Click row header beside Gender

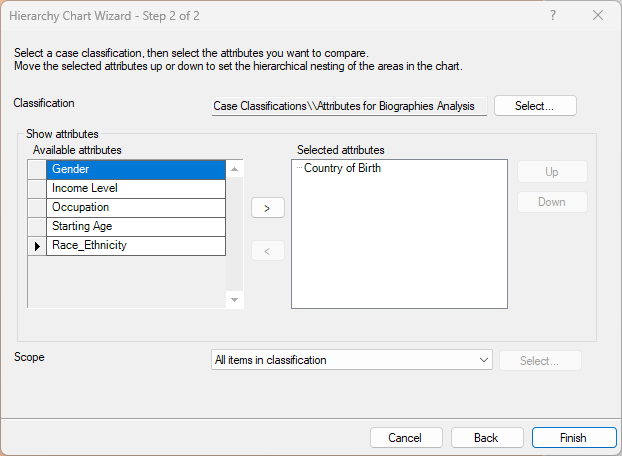pos(37,169)
